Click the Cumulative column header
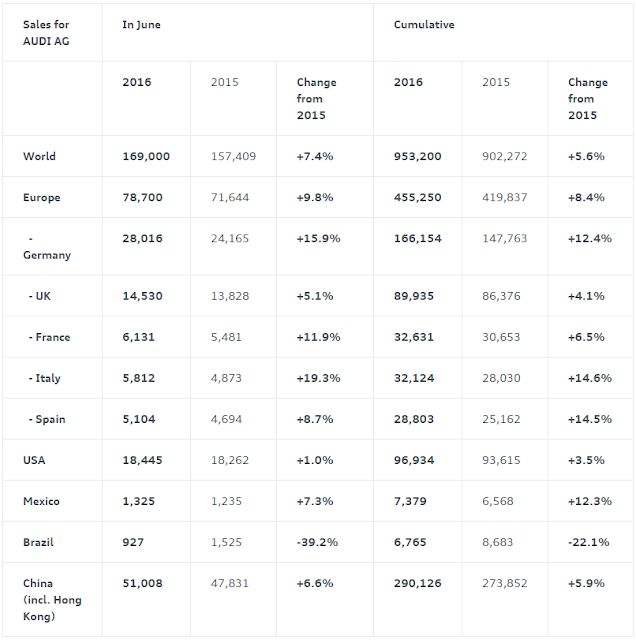Viewport: 636px width, 640px height. (424, 25)
